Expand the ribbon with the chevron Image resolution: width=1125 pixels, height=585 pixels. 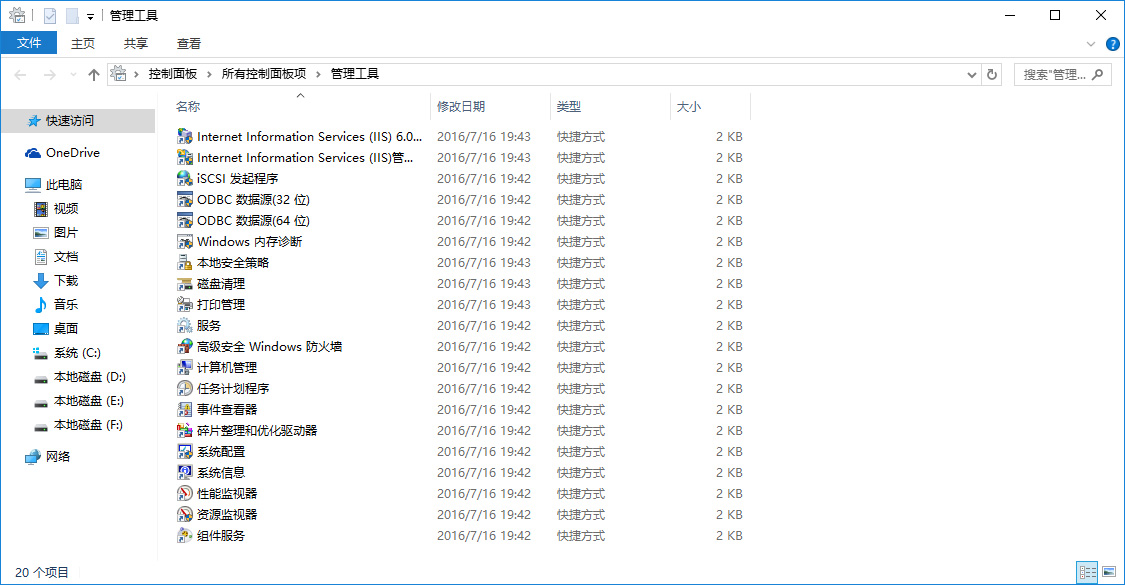click(1090, 43)
